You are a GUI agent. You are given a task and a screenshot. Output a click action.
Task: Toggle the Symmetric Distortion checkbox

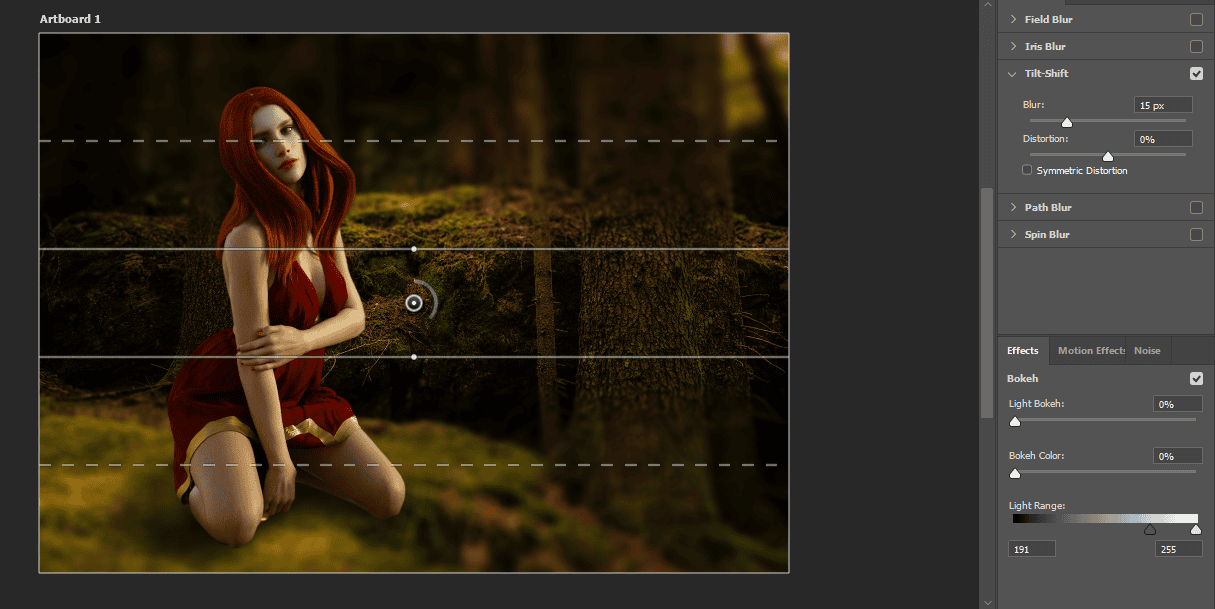pyautogui.click(x=1027, y=171)
